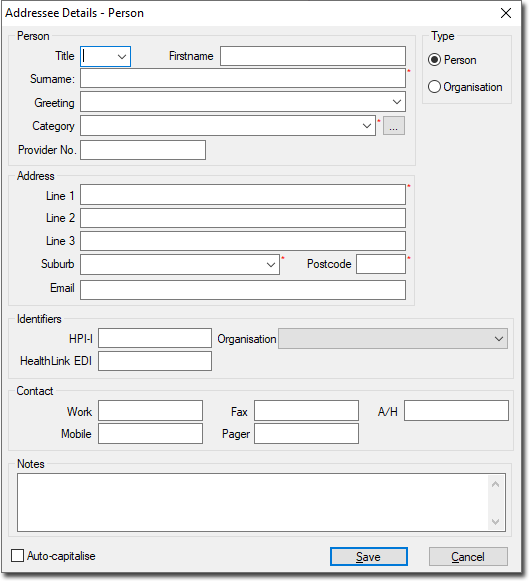This screenshot has height=582, width=530.
Task: Click the Save button
Action: (369, 557)
